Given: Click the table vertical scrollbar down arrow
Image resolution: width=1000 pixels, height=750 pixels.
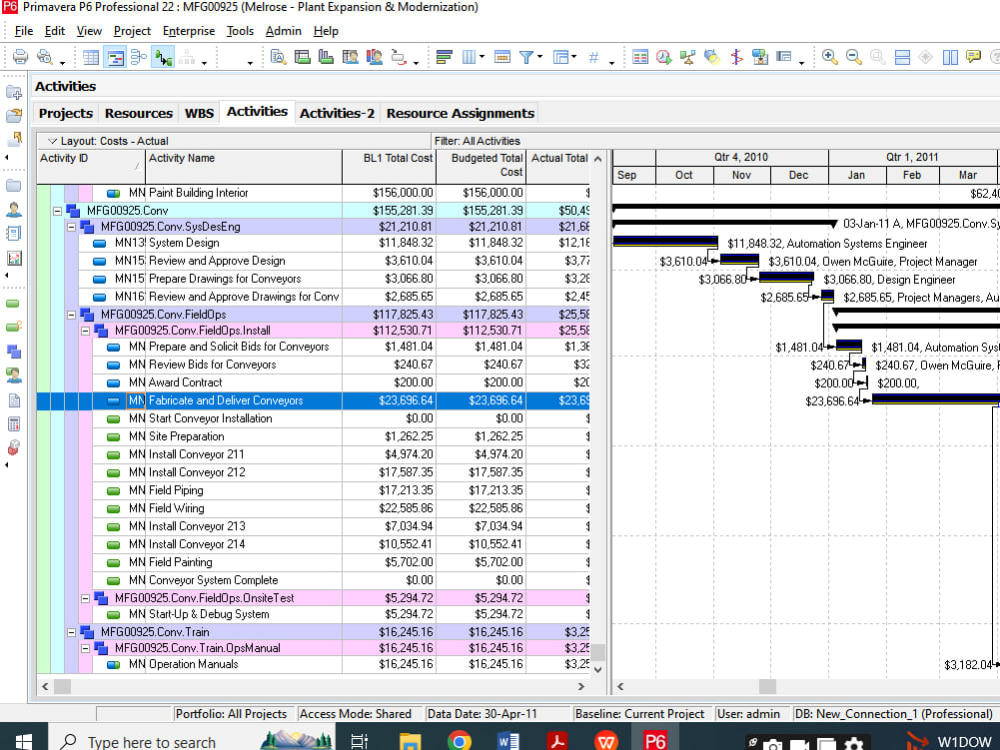Looking at the screenshot, I should click(598, 669).
